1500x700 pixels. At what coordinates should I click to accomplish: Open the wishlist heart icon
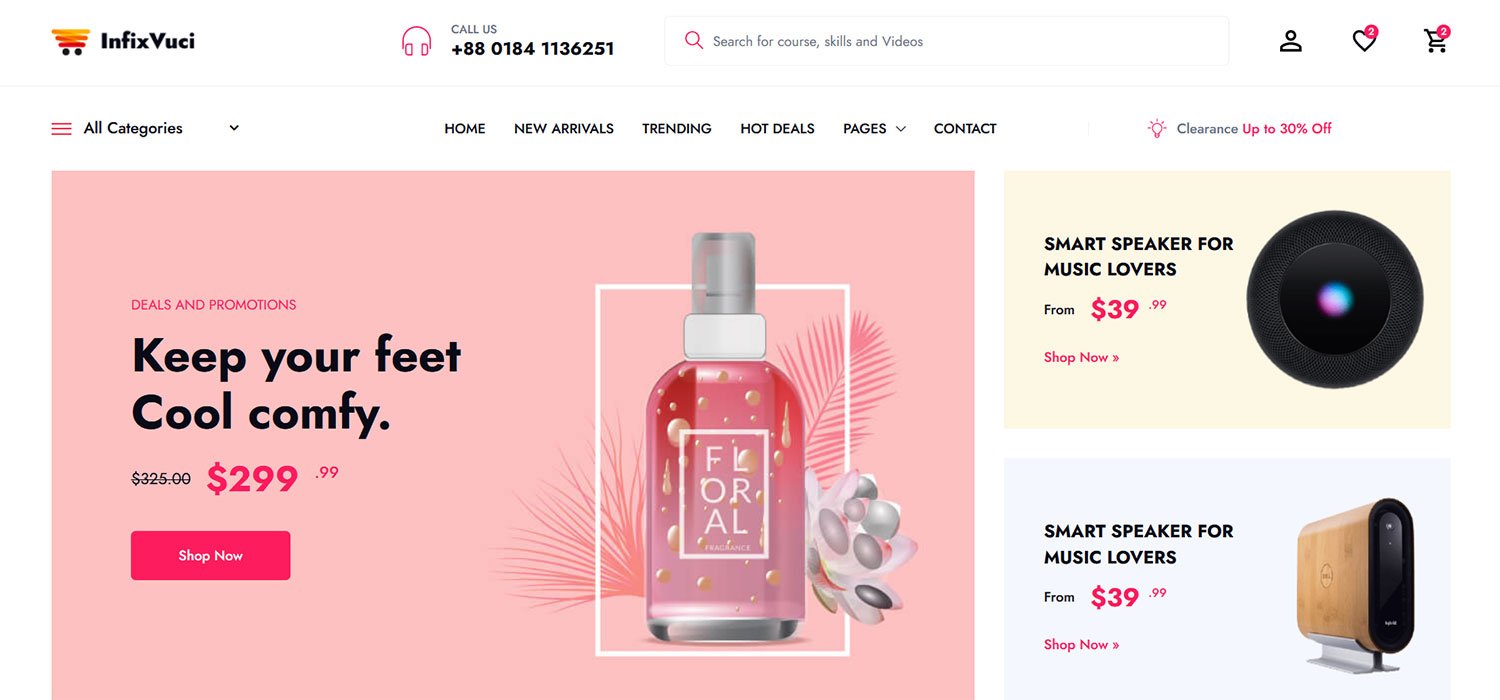(x=1364, y=41)
